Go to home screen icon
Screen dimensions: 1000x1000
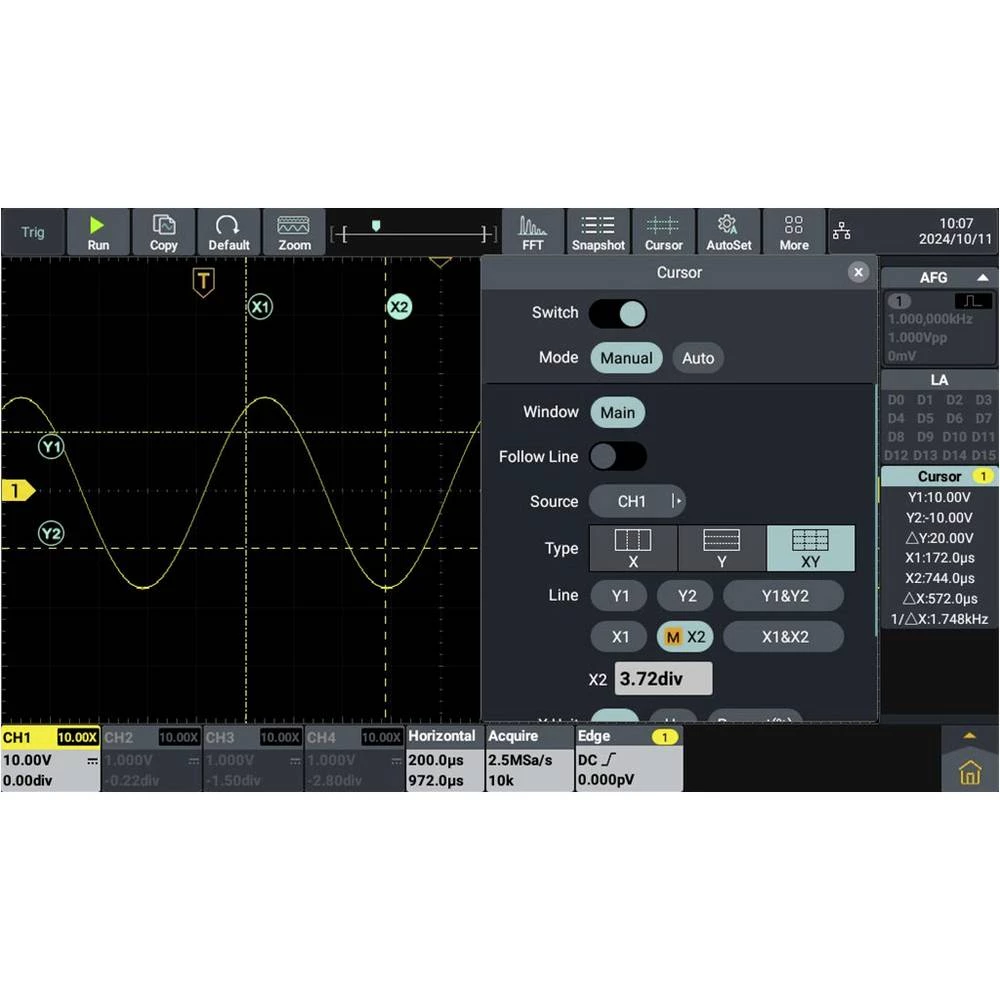point(969,772)
